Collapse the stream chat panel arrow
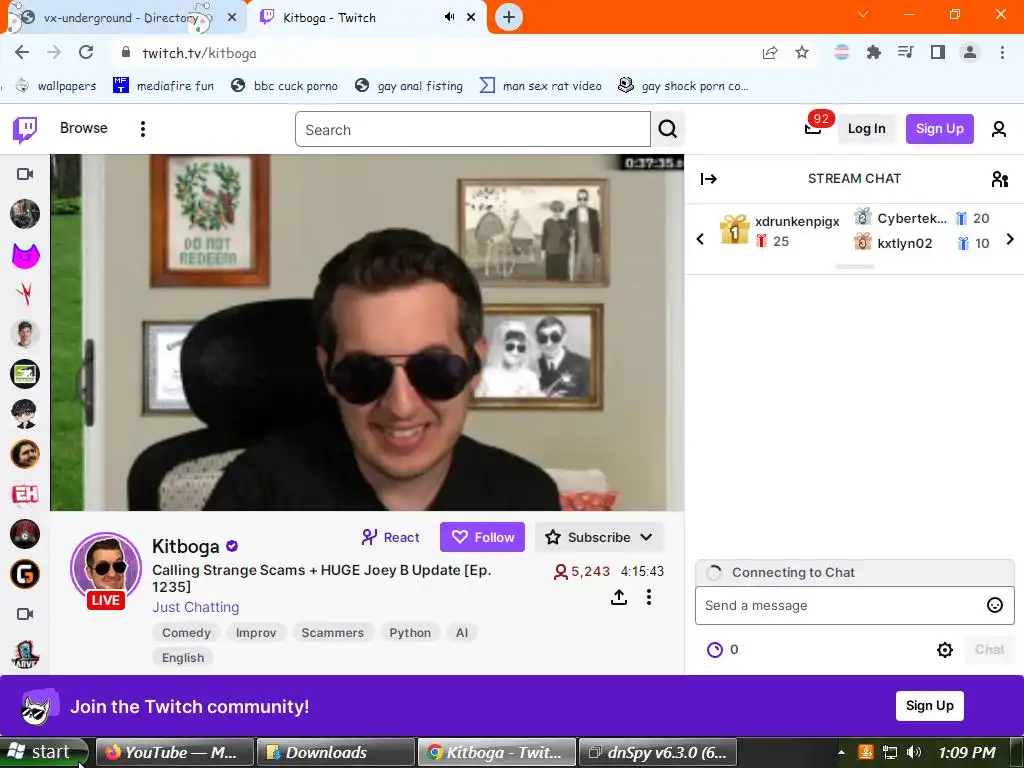Image resolution: width=1024 pixels, height=768 pixels. click(x=709, y=179)
